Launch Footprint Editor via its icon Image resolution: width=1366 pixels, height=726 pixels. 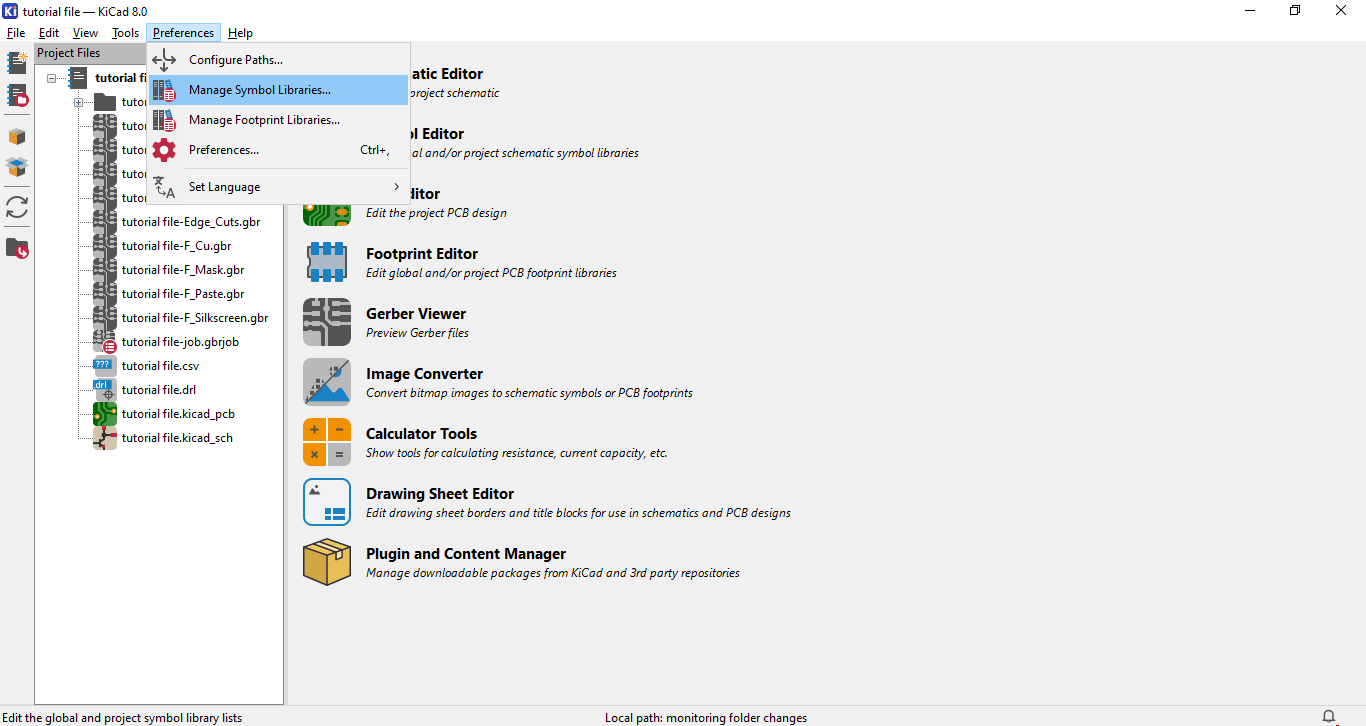click(x=327, y=262)
